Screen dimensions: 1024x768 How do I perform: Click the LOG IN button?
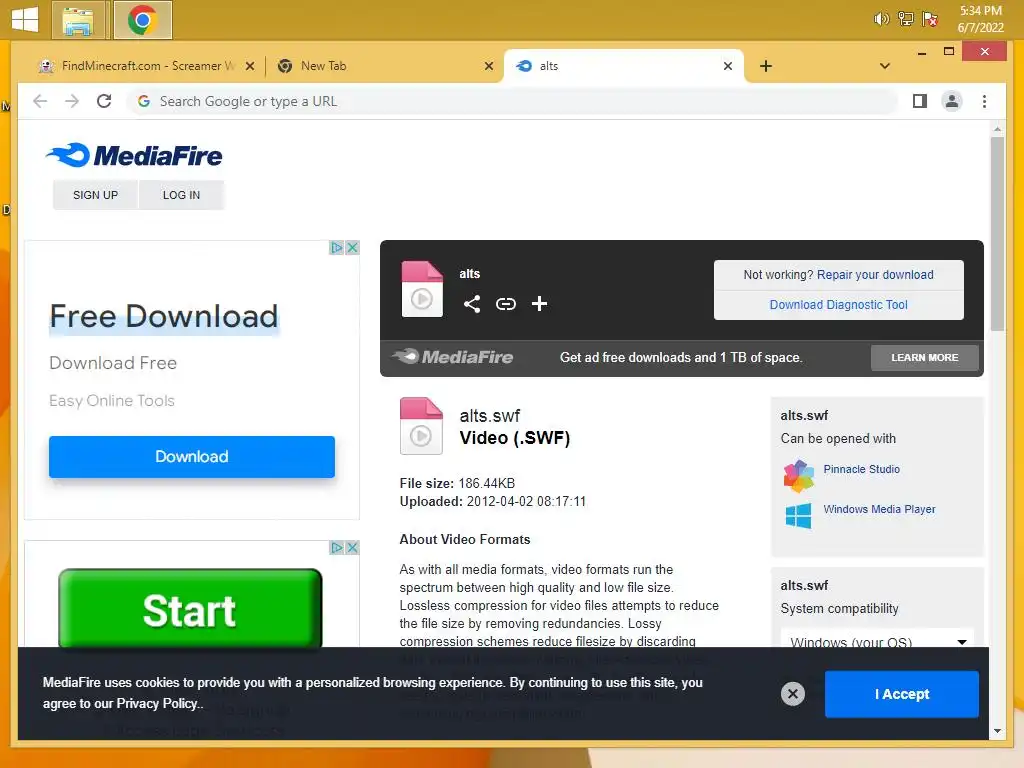[182, 195]
